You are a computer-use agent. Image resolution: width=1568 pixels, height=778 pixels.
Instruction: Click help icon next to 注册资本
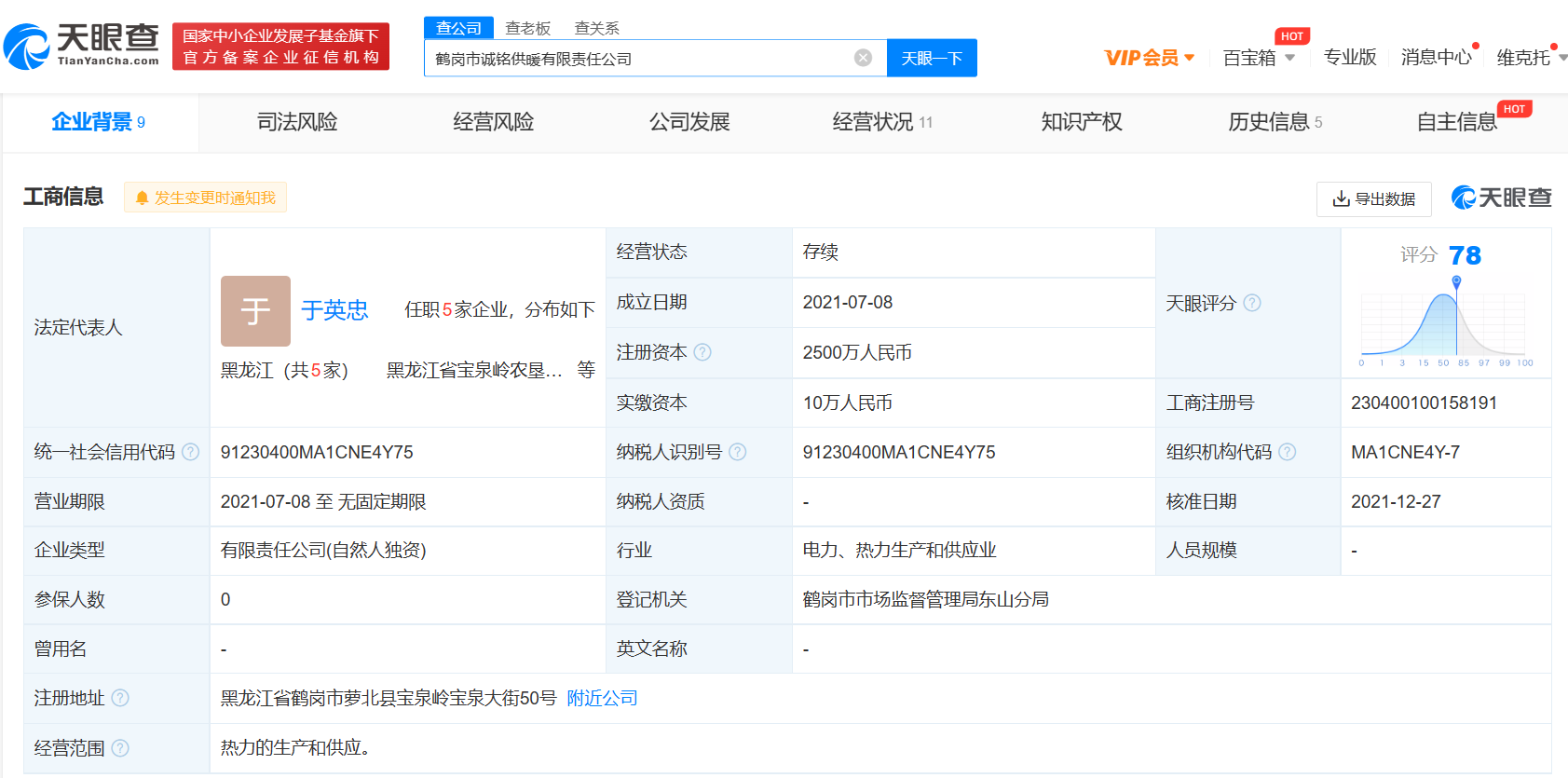[x=702, y=352]
